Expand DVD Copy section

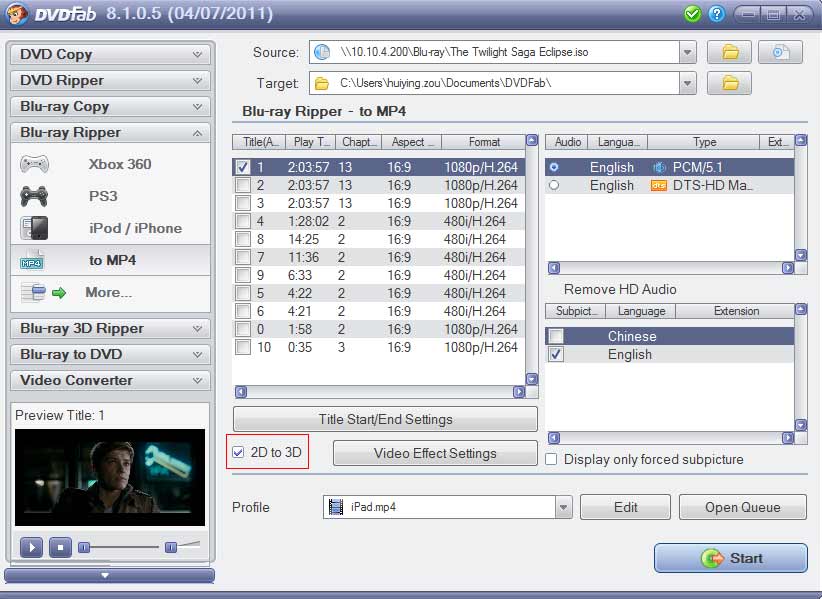tap(110, 55)
